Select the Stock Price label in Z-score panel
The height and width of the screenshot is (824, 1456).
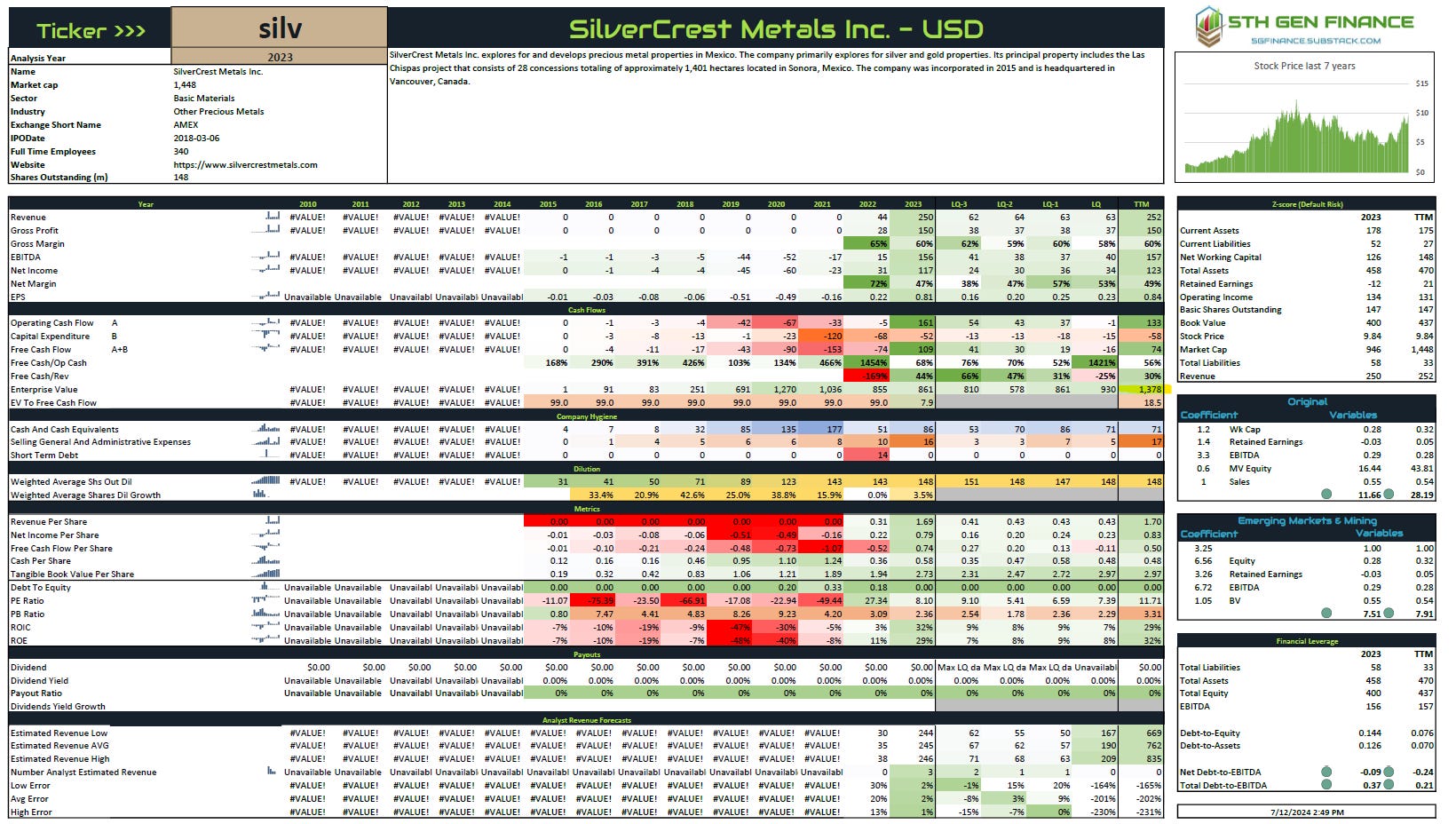click(1202, 337)
